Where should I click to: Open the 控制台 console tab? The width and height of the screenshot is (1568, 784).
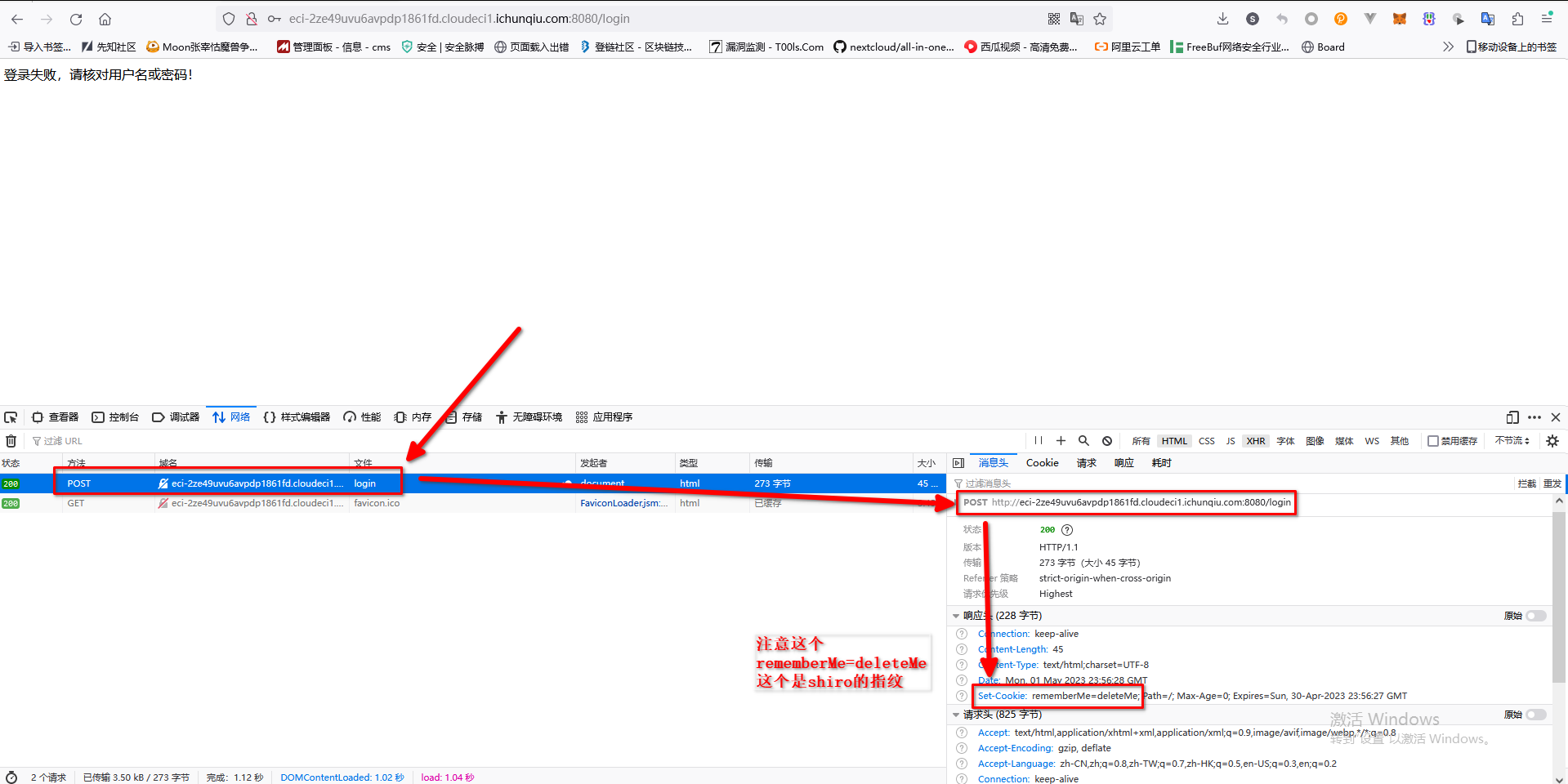(x=115, y=417)
